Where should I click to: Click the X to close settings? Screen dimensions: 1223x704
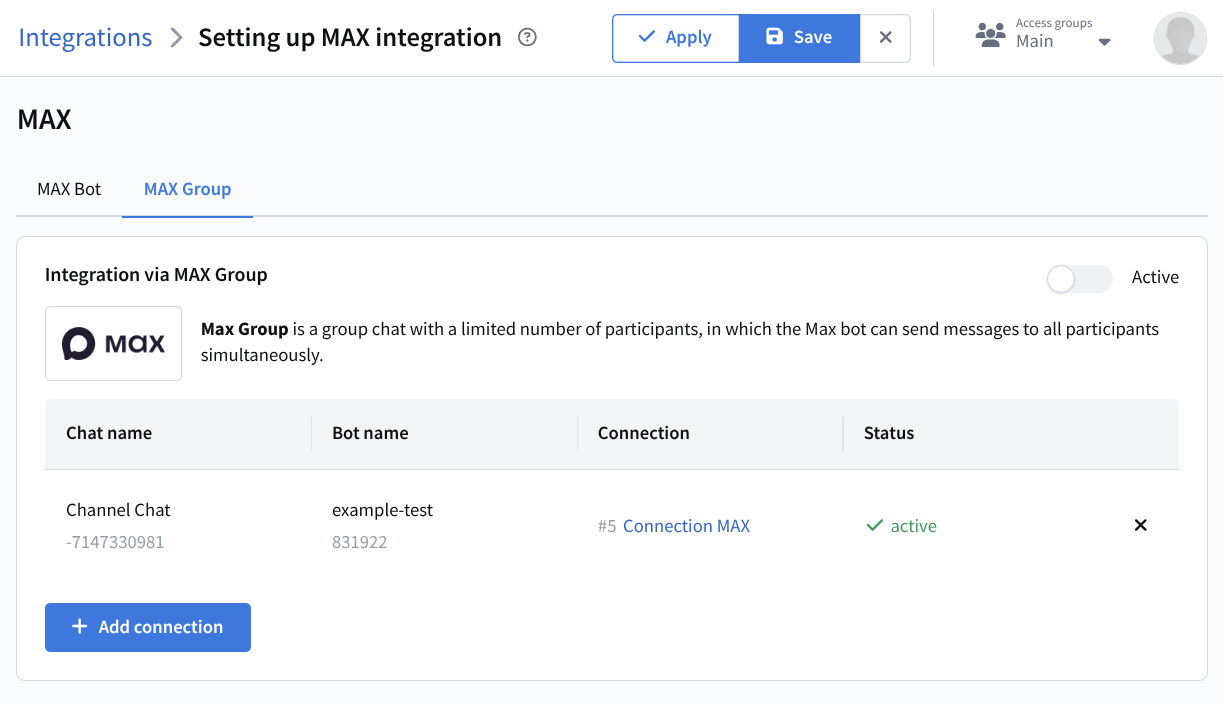(885, 38)
